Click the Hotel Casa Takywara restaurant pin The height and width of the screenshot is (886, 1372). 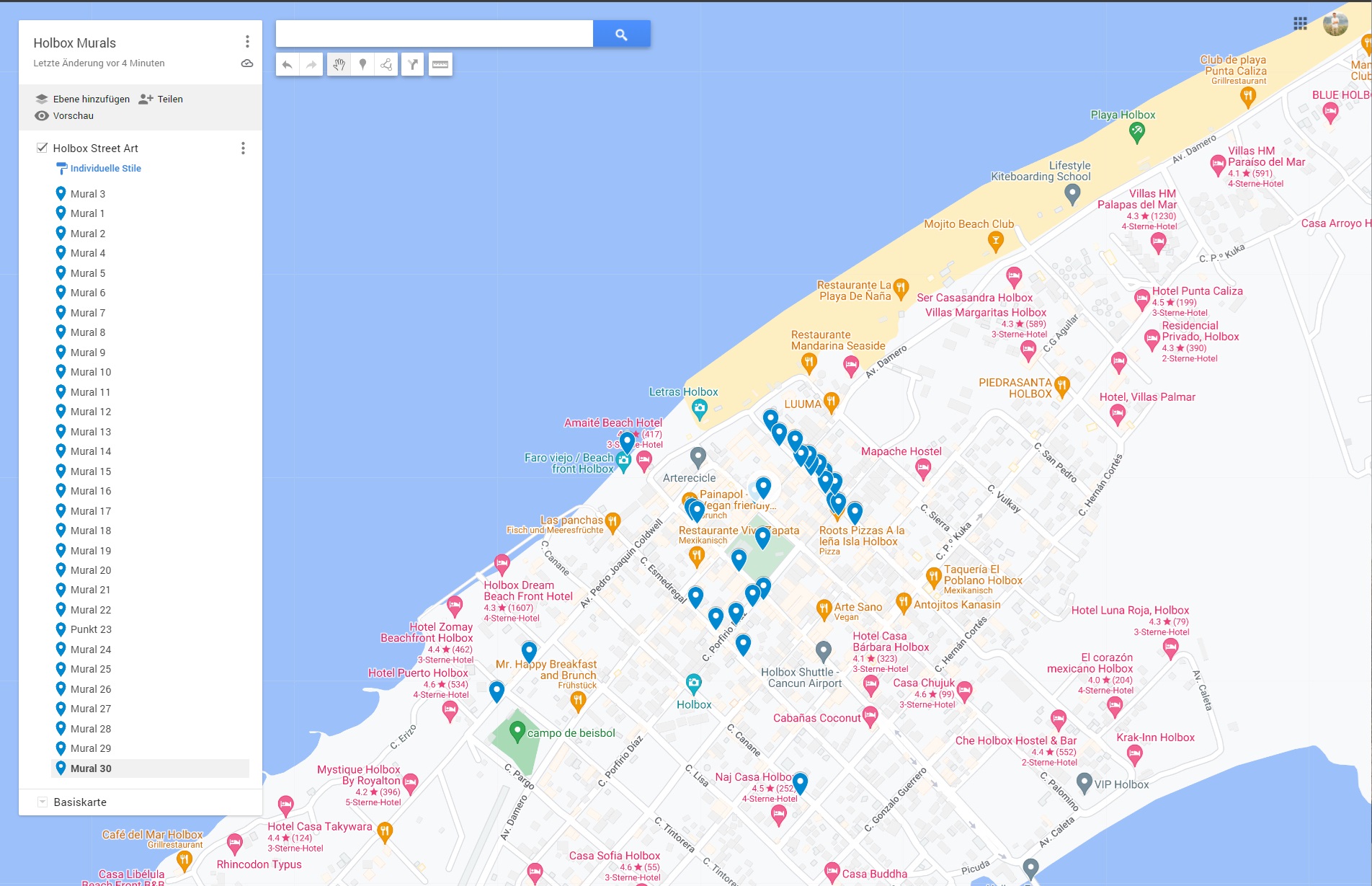pyautogui.click(x=385, y=833)
